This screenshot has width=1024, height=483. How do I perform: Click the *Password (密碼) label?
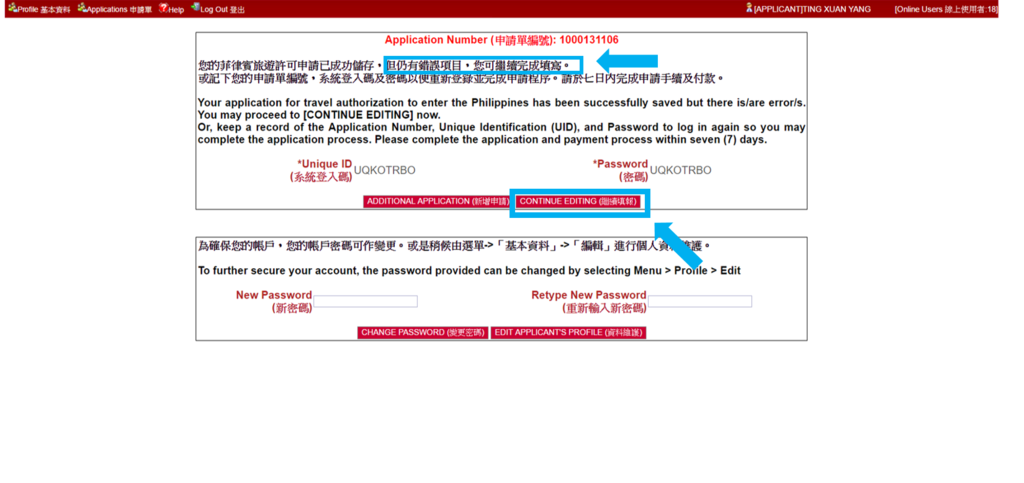(620, 170)
